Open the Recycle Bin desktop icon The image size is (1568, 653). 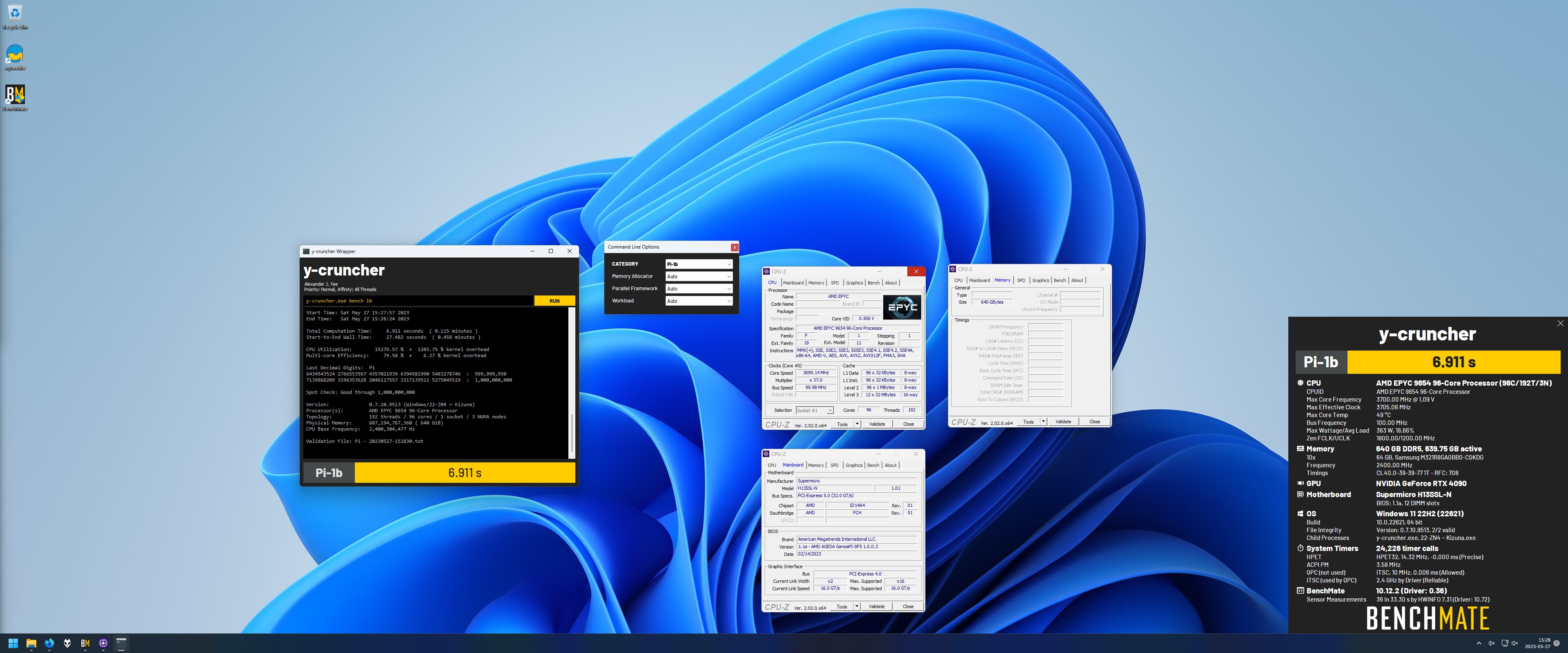pos(15,17)
